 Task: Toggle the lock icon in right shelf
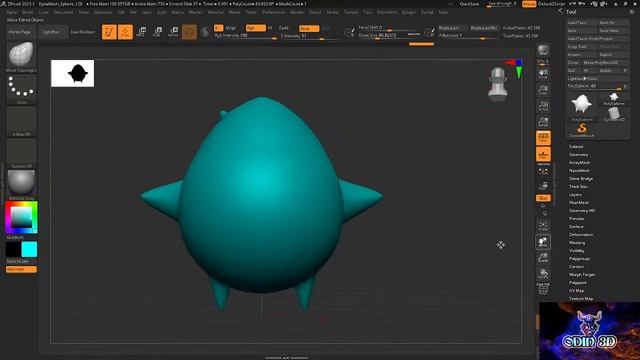[x=543, y=186]
